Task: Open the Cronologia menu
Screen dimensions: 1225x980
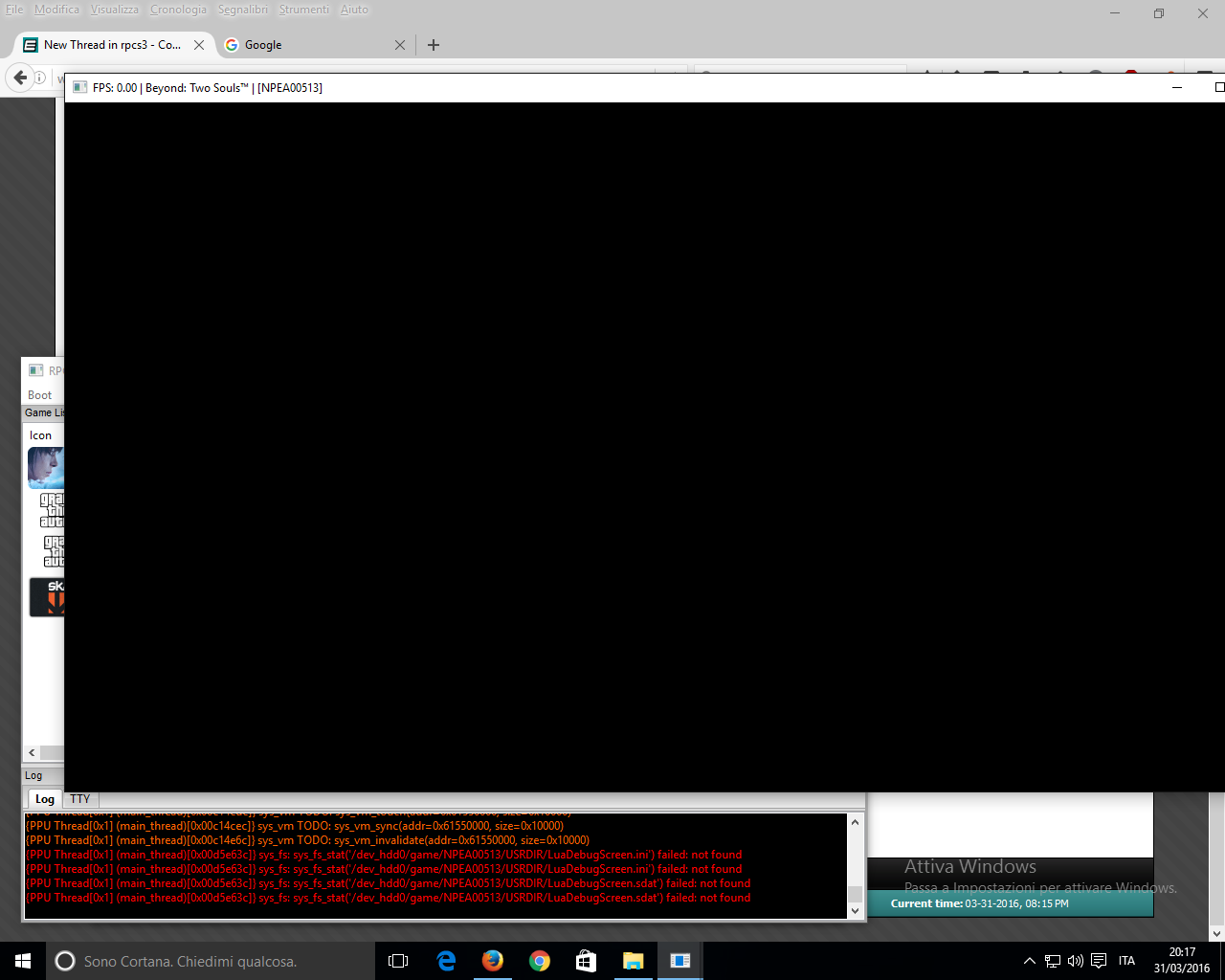Action: [178, 10]
